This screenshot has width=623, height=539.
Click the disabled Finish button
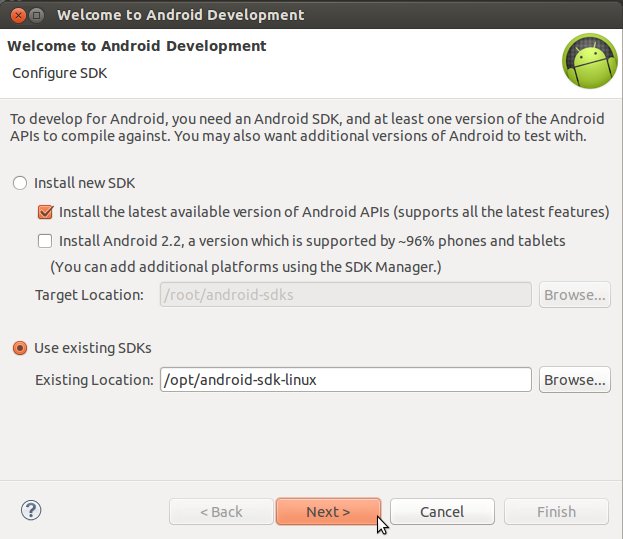[556, 512]
